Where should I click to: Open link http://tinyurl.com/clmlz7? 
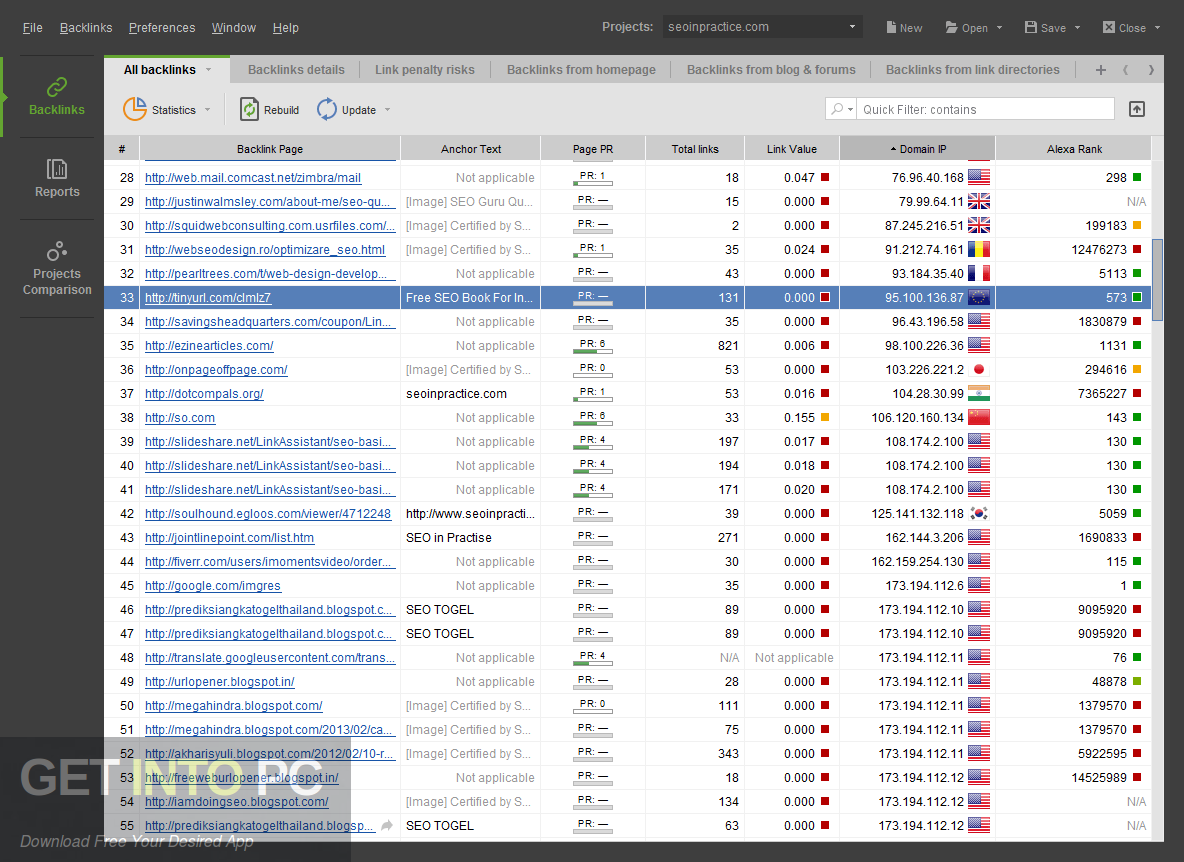208,297
